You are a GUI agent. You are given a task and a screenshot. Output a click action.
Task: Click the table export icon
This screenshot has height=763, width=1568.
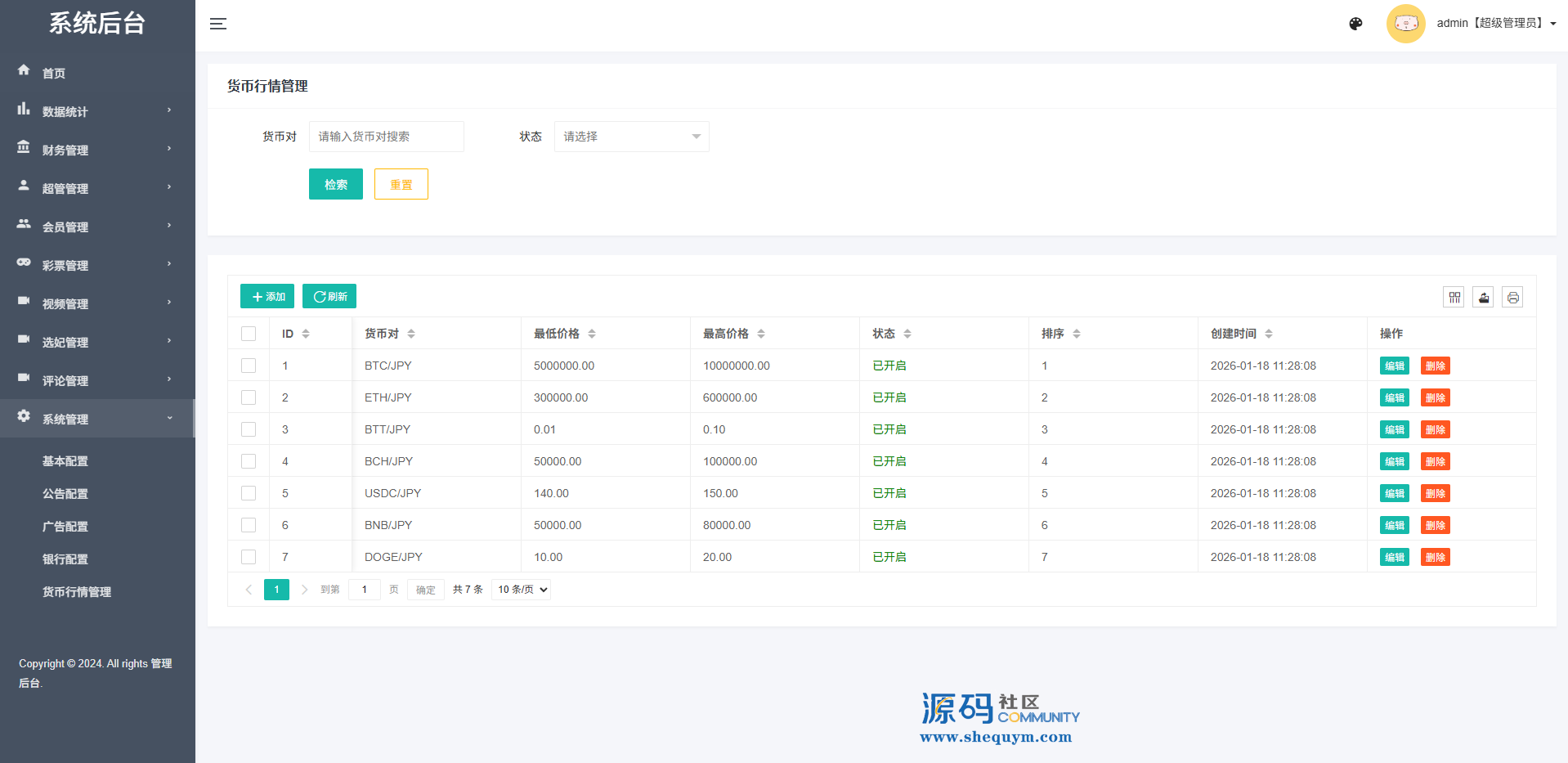(x=1483, y=298)
